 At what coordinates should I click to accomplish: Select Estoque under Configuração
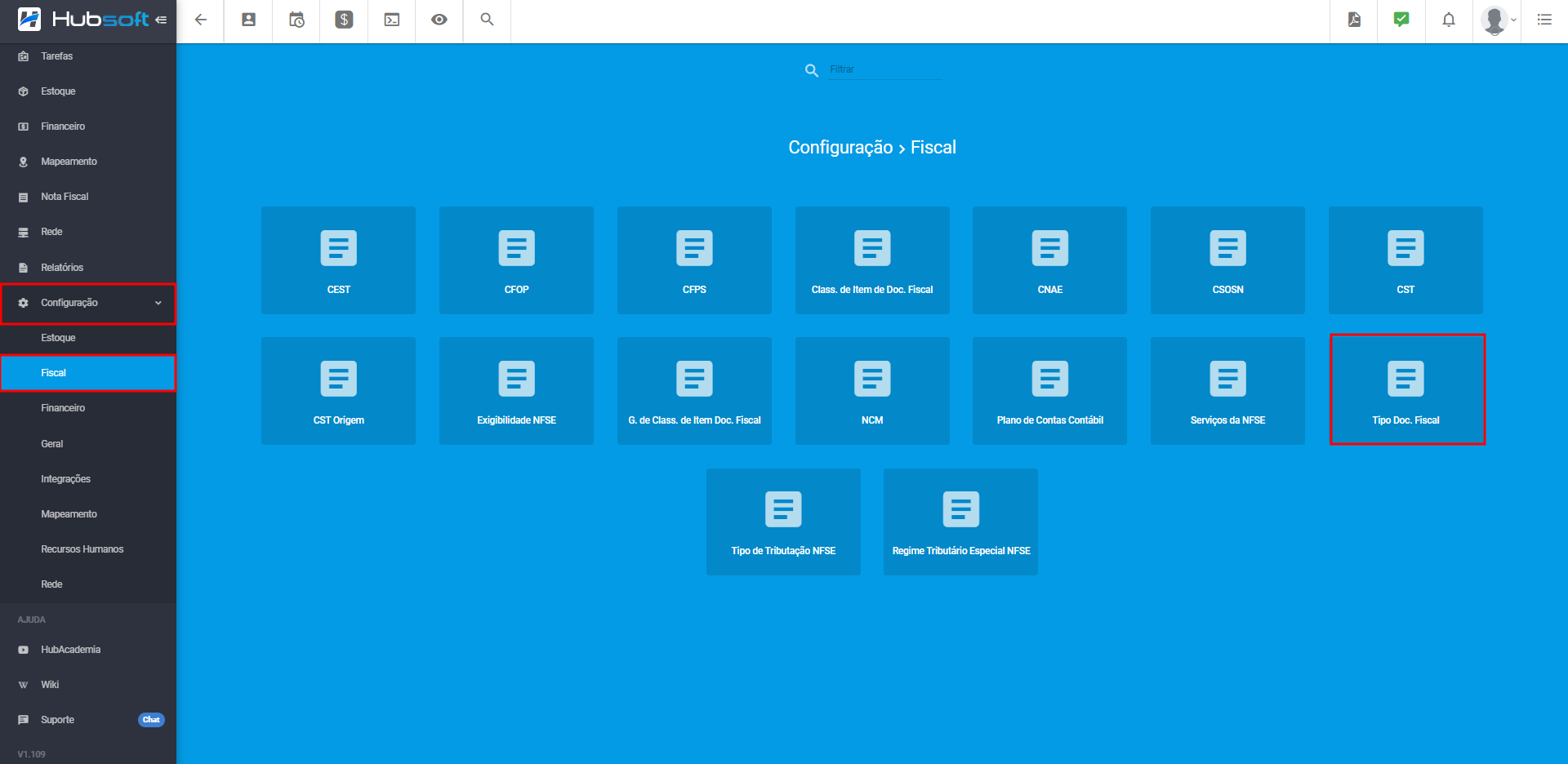click(88, 338)
